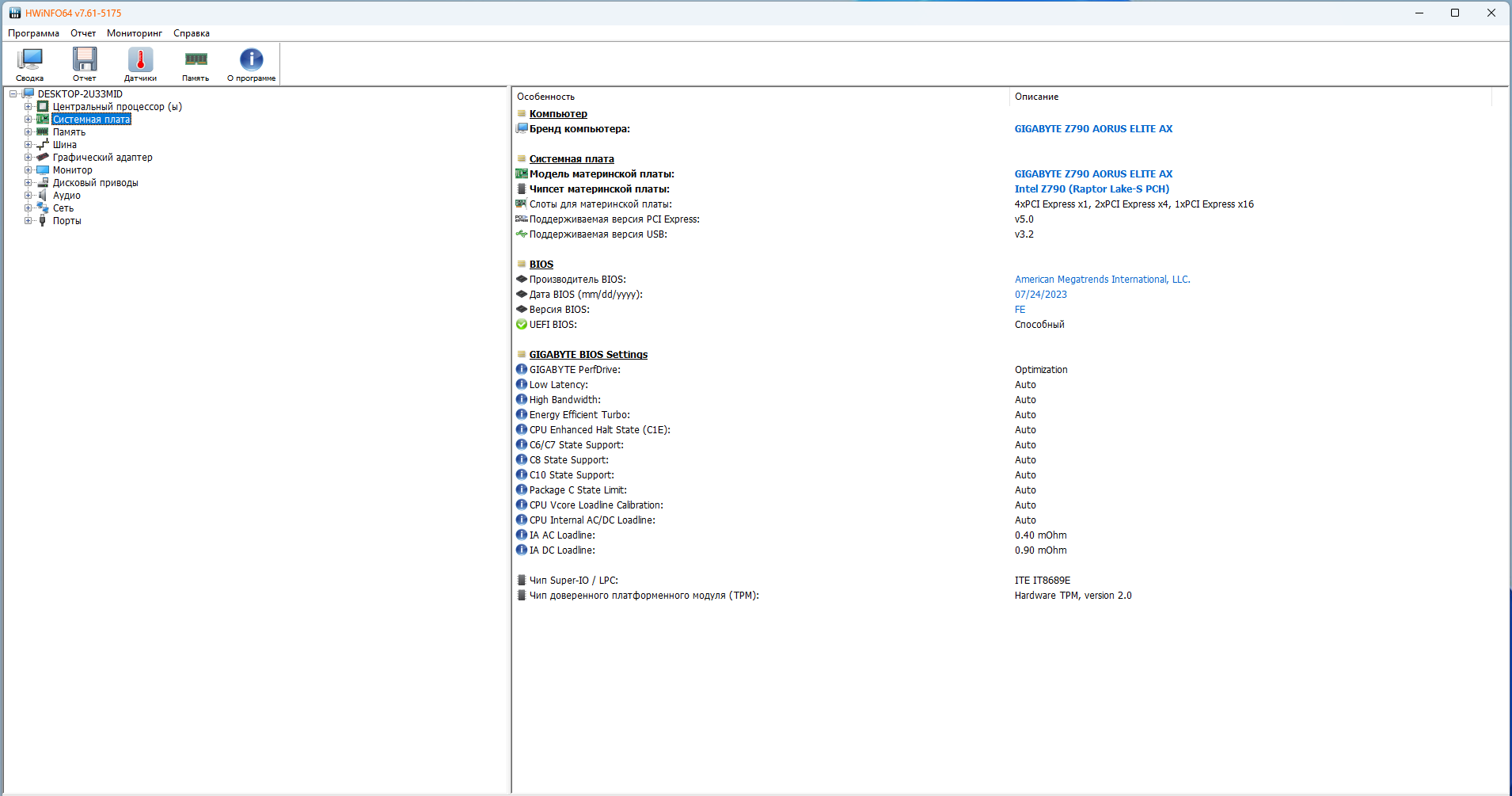
Task: Expand the Память tree node
Action: (x=28, y=131)
